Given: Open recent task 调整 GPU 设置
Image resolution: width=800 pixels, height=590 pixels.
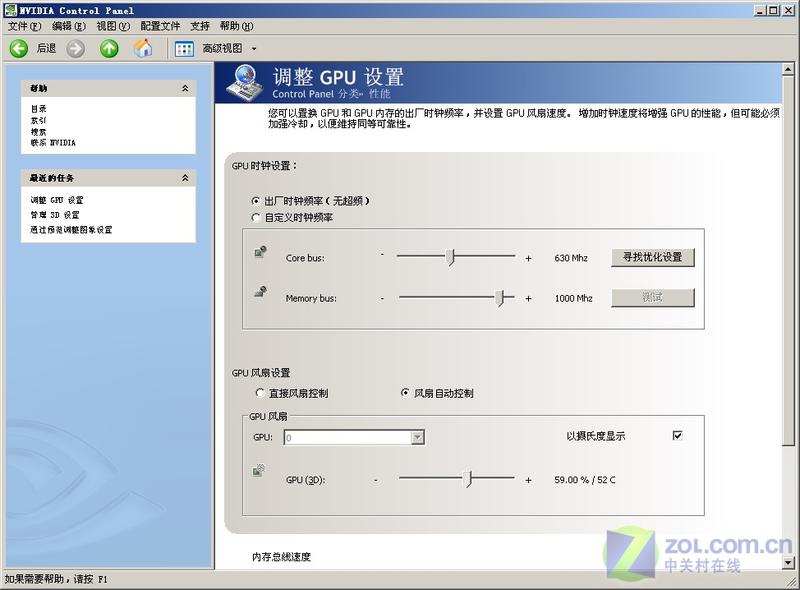Looking at the screenshot, I should coord(57,200).
